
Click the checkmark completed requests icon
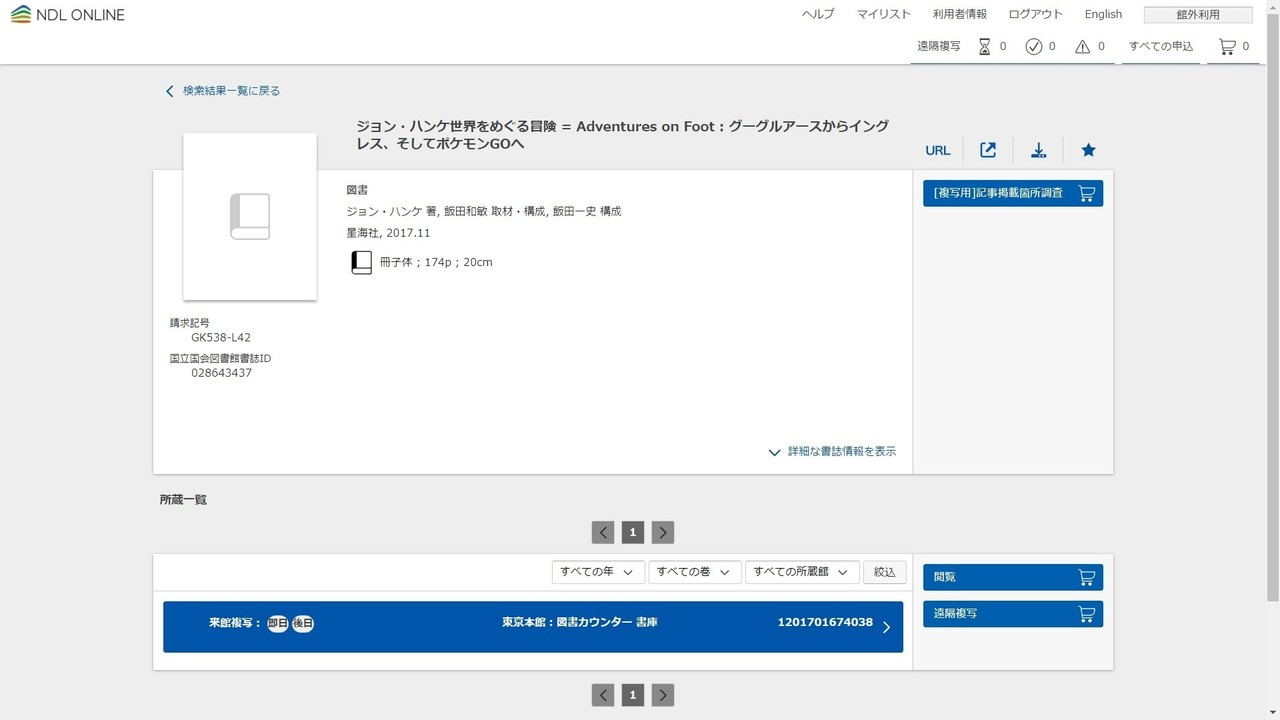(x=1034, y=47)
